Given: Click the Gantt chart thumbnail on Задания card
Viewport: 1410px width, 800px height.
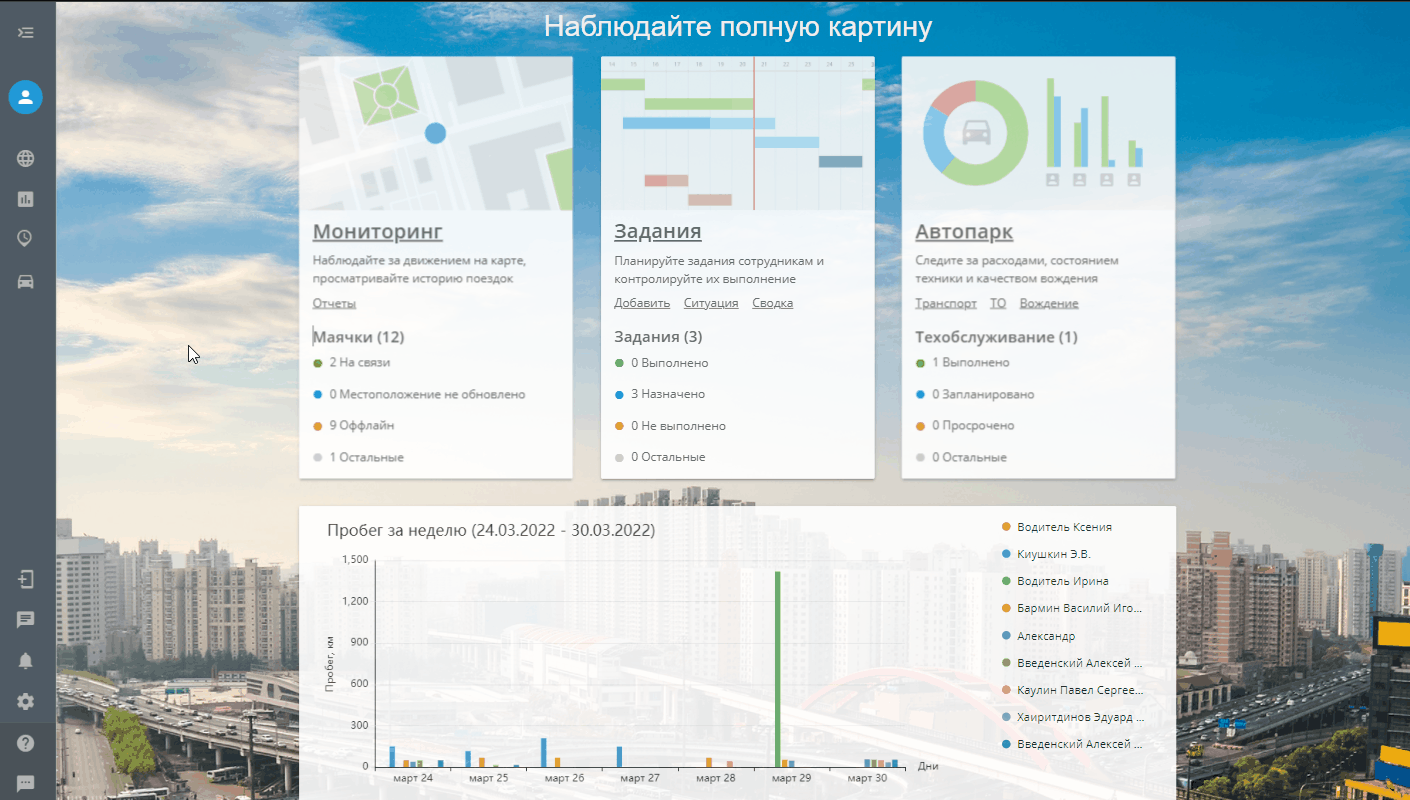Looking at the screenshot, I should tap(738, 133).
